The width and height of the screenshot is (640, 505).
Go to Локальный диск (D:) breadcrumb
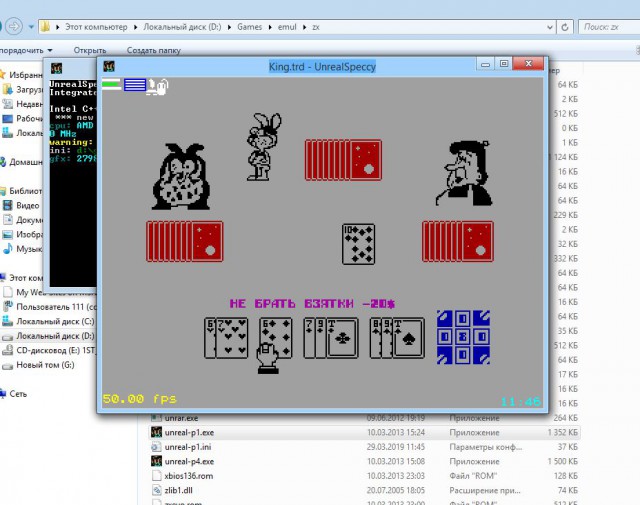coord(182,27)
